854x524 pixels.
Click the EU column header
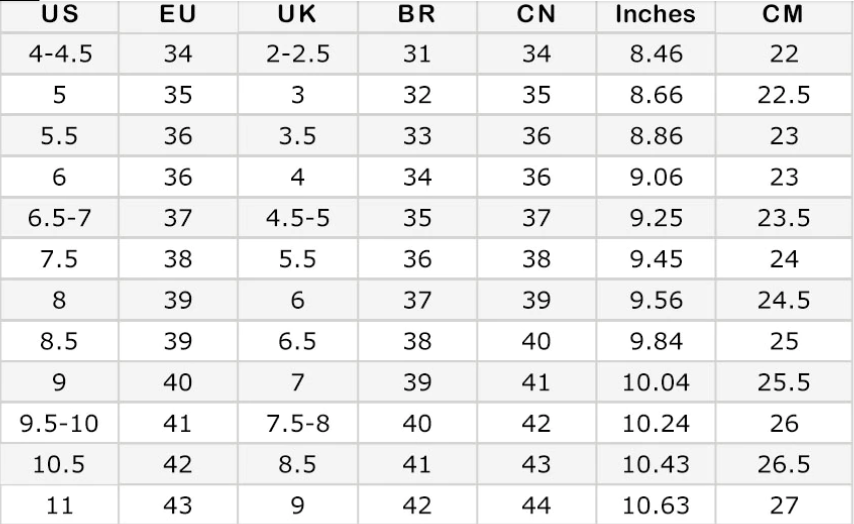click(x=177, y=16)
